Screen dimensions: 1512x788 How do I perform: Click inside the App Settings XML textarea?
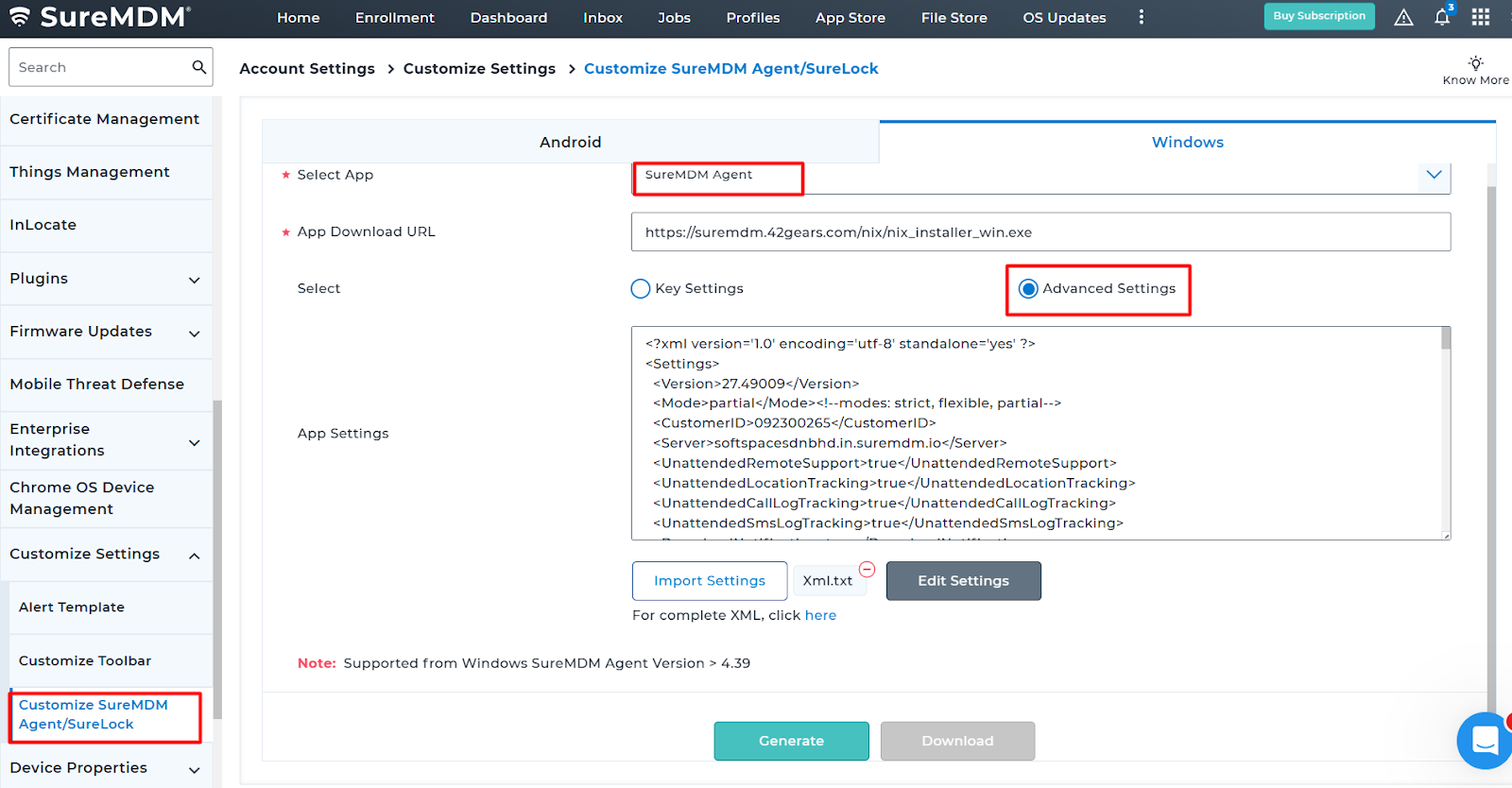(1035, 433)
